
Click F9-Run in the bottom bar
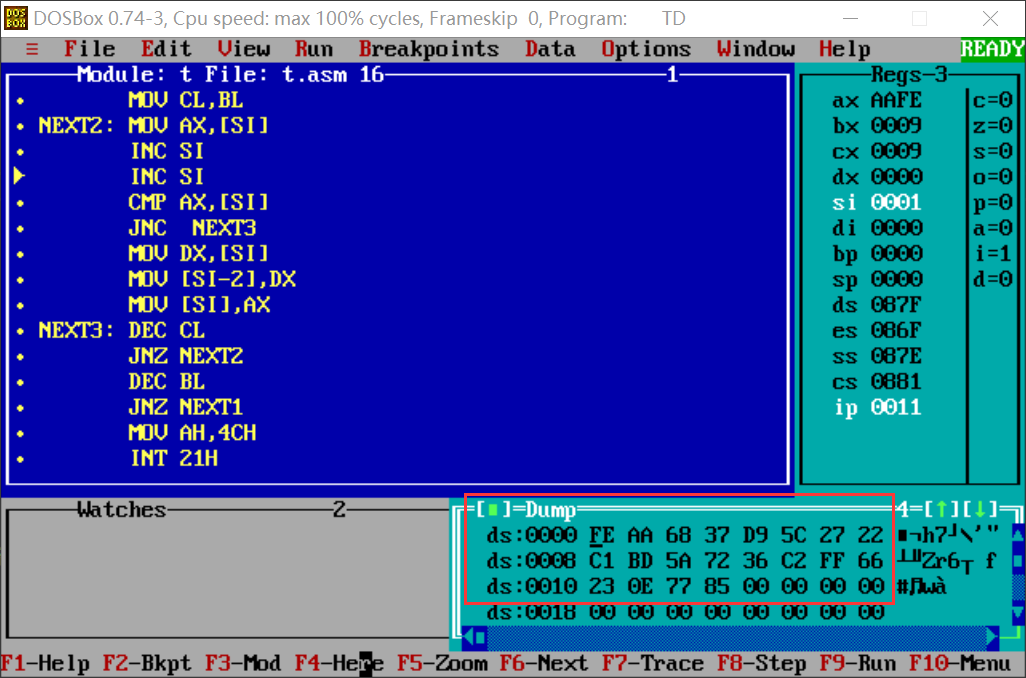(857, 664)
